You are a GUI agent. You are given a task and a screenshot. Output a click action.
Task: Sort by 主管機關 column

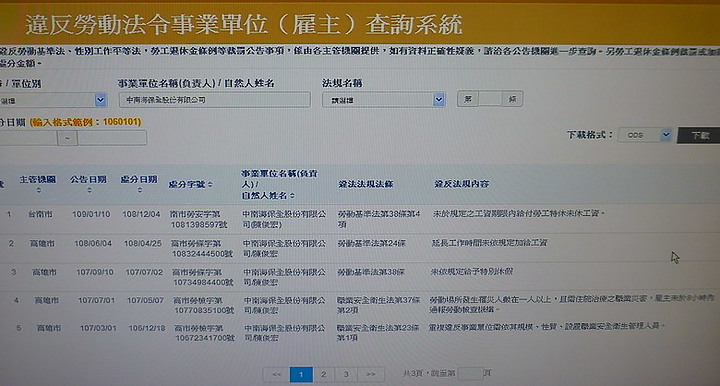pos(38,184)
